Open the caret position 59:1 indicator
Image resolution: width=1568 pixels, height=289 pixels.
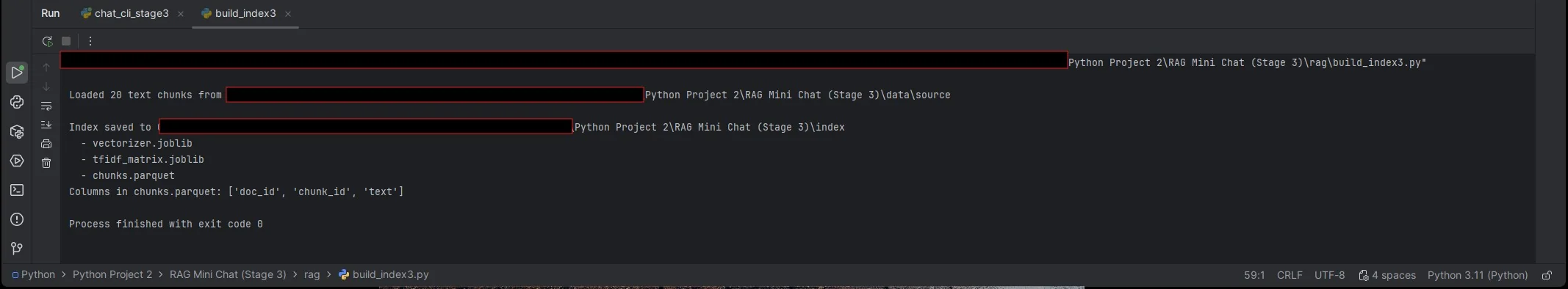(x=1254, y=275)
